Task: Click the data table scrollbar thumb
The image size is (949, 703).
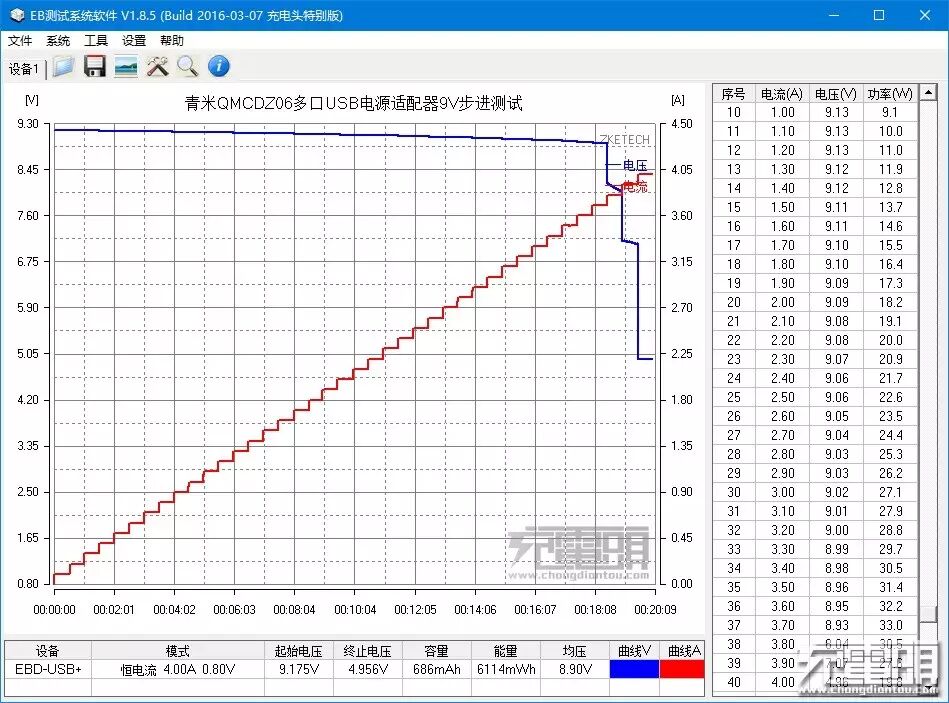Action: pyautogui.click(x=928, y=614)
